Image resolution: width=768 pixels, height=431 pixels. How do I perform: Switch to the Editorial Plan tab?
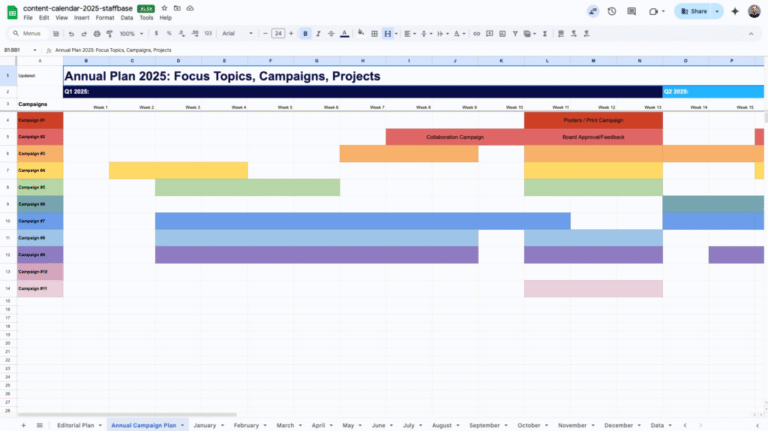[x=74, y=425]
